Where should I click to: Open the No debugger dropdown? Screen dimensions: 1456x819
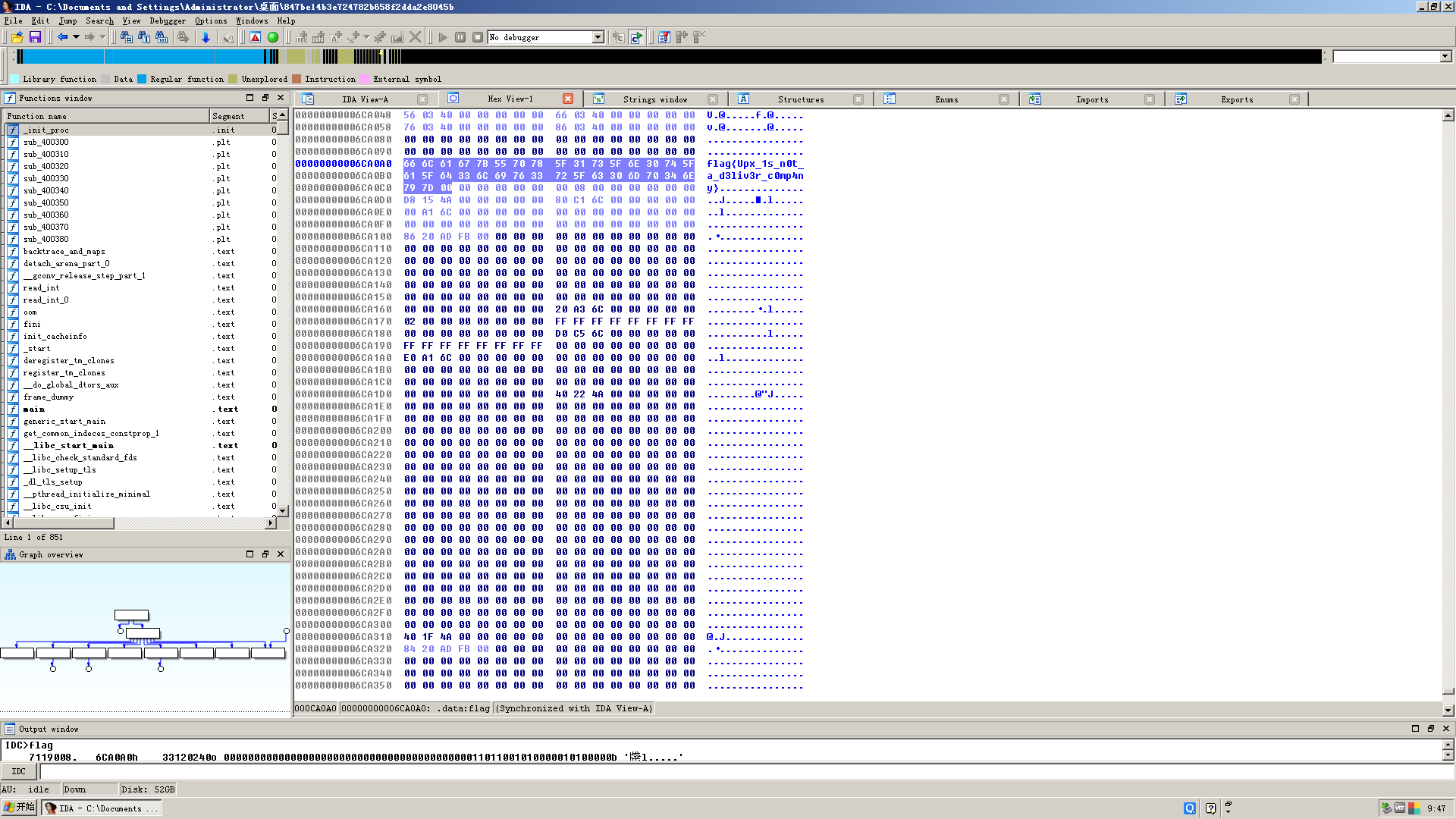pos(598,37)
